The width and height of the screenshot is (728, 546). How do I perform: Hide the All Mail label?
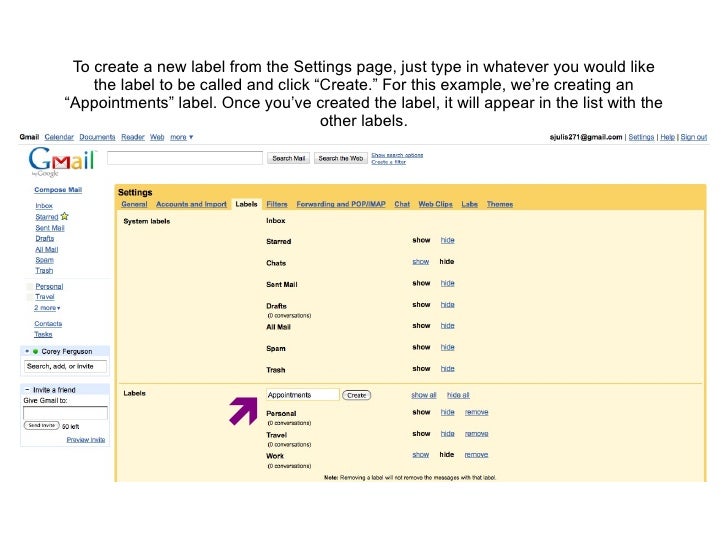coord(448,325)
